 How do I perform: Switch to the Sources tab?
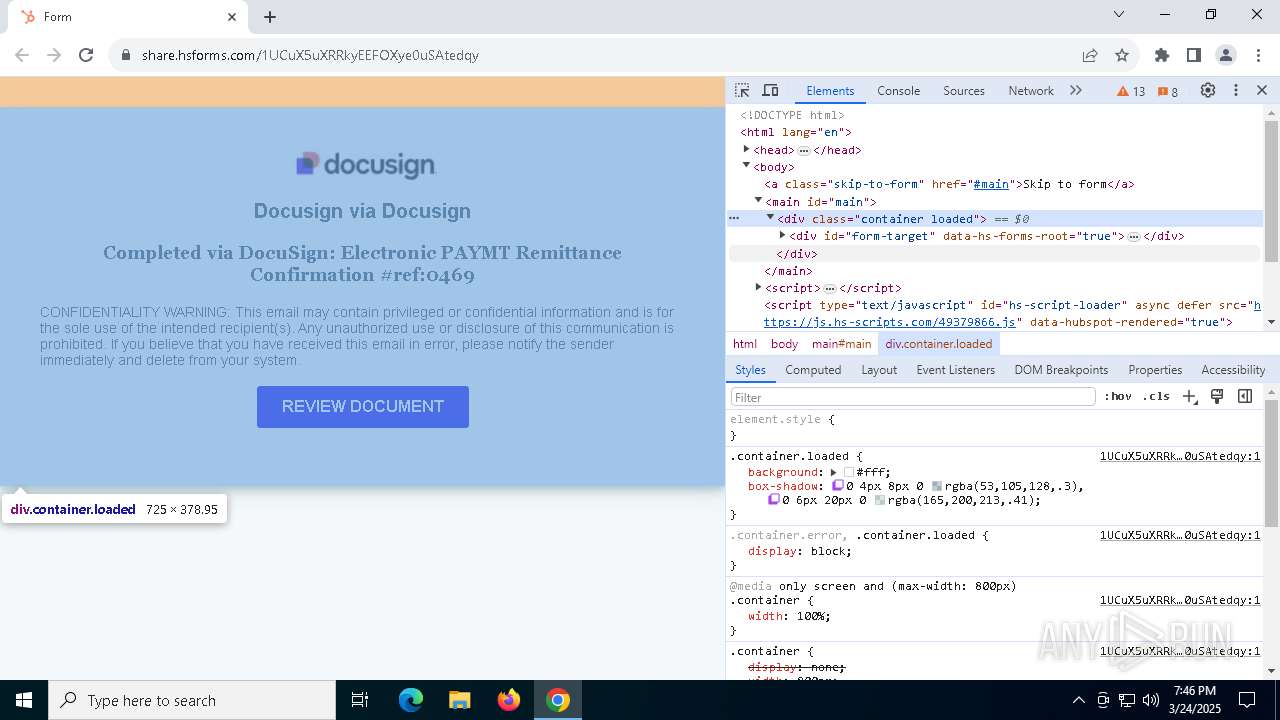(964, 91)
